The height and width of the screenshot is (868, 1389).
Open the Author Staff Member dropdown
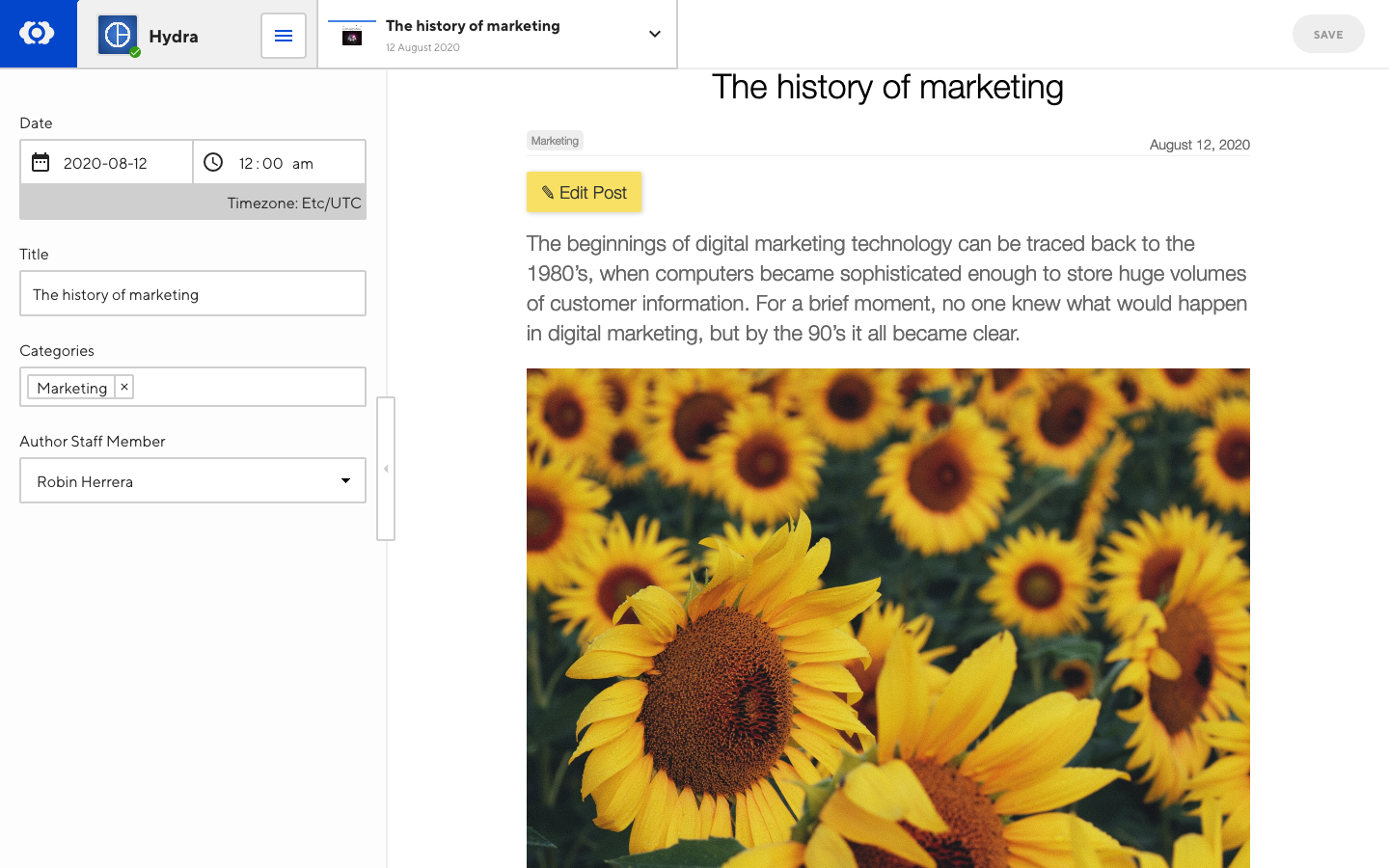[x=193, y=480]
